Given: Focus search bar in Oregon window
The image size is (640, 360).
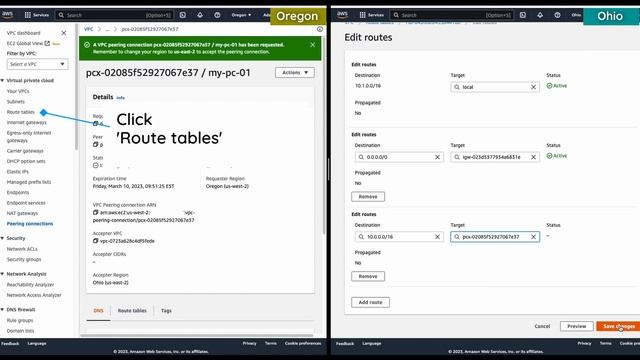Looking at the screenshot, I should (x=114, y=15).
